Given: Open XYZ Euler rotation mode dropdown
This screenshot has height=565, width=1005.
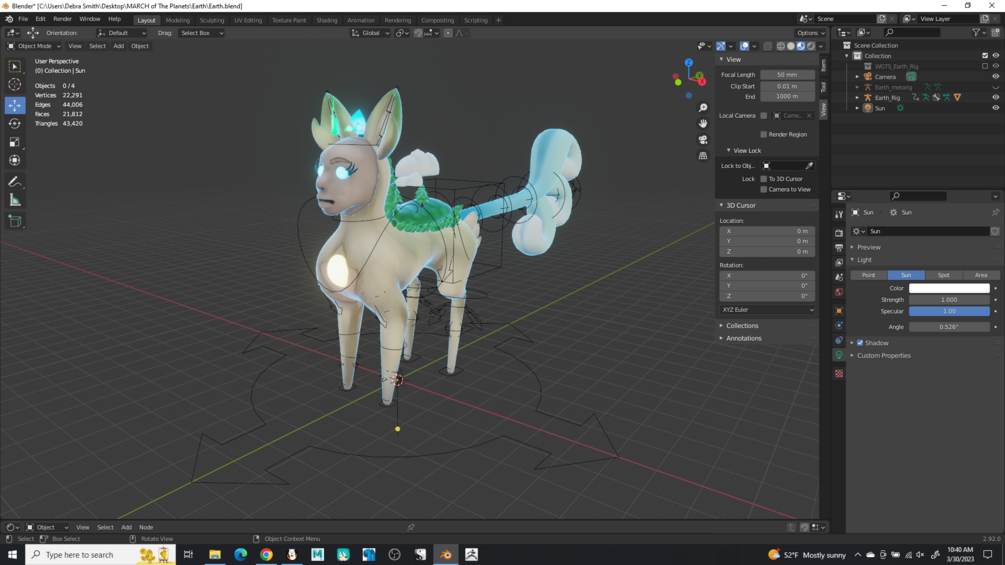Looking at the screenshot, I should coord(767,310).
